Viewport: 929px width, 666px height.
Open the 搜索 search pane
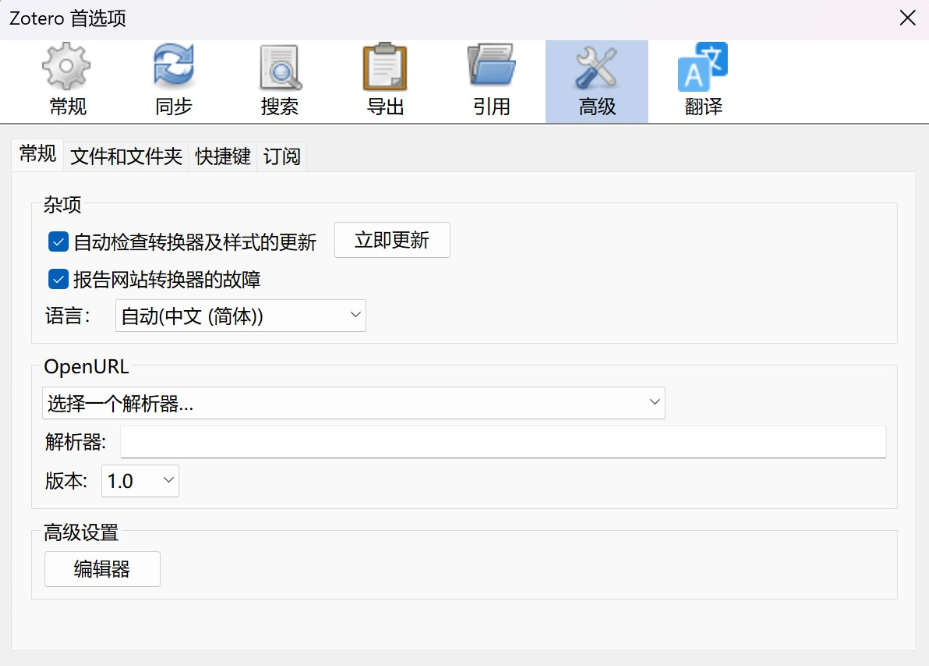click(x=279, y=81)
